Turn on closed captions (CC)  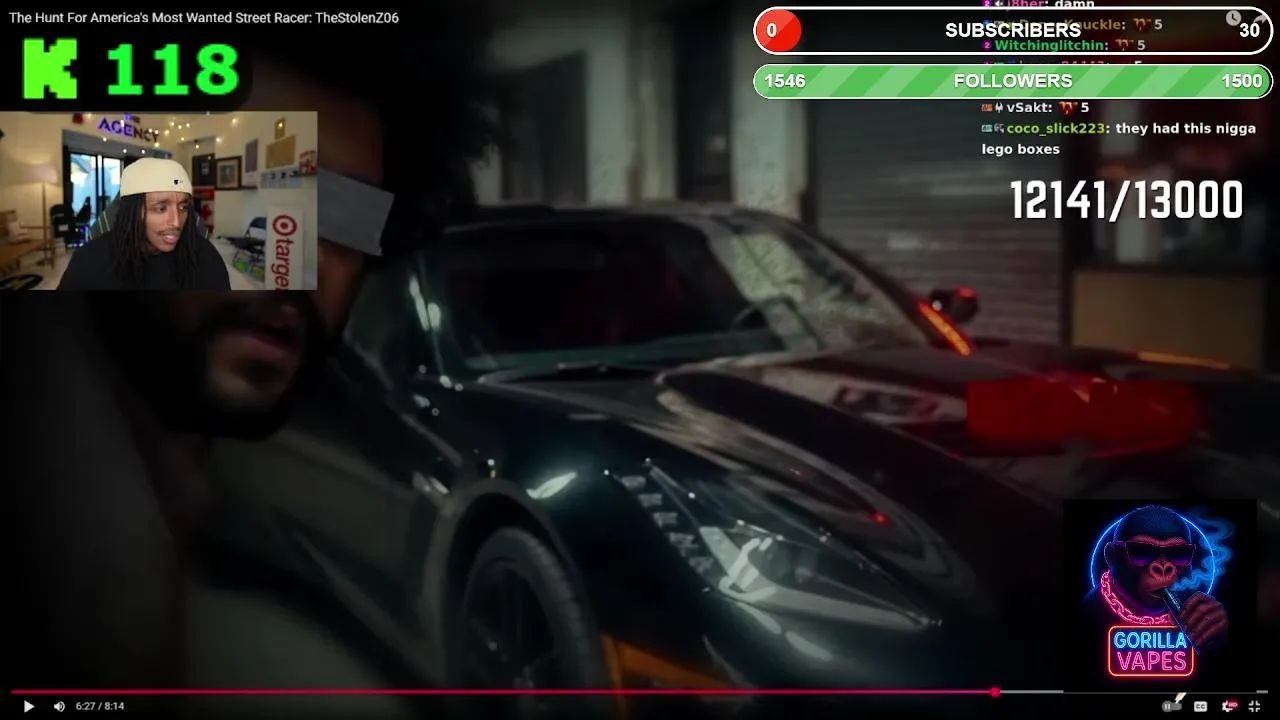point(1201,706)
